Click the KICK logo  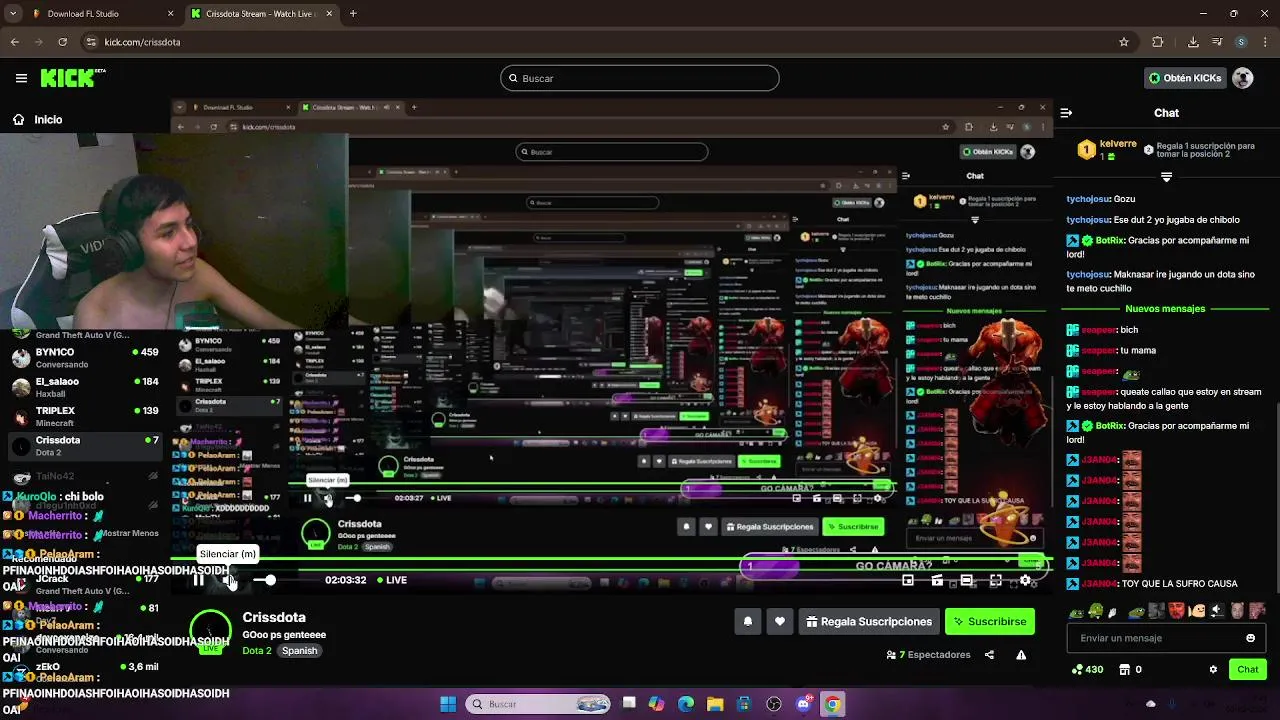(x=72, y=78)
